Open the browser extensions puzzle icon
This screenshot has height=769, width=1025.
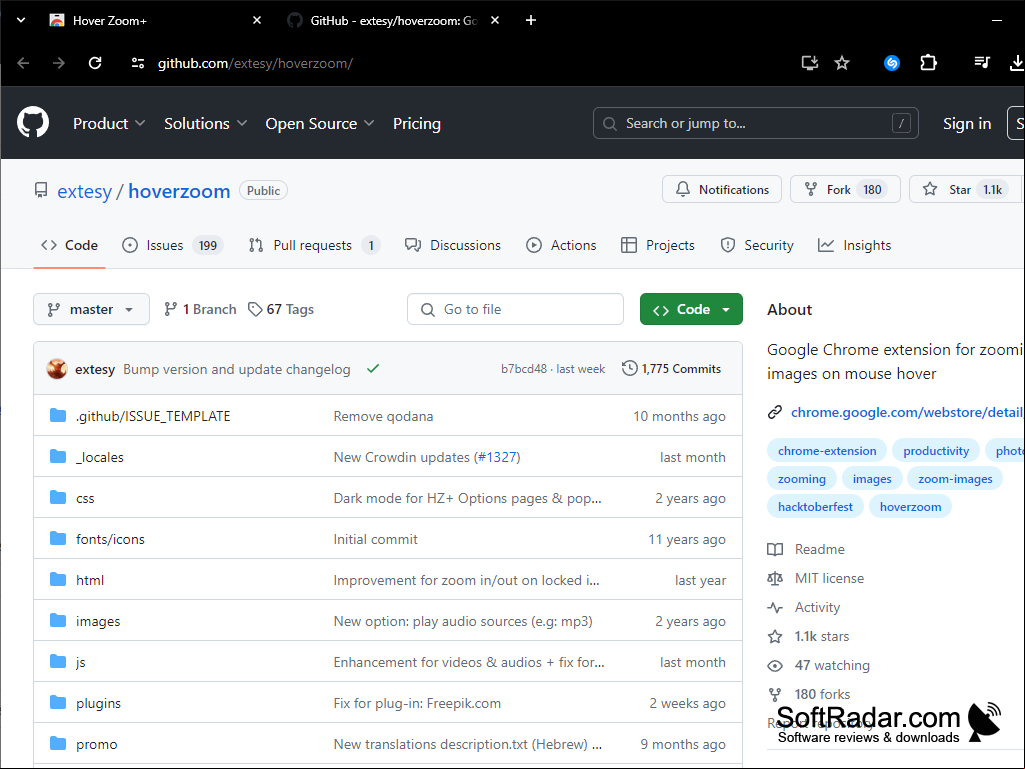pos(928,63)
